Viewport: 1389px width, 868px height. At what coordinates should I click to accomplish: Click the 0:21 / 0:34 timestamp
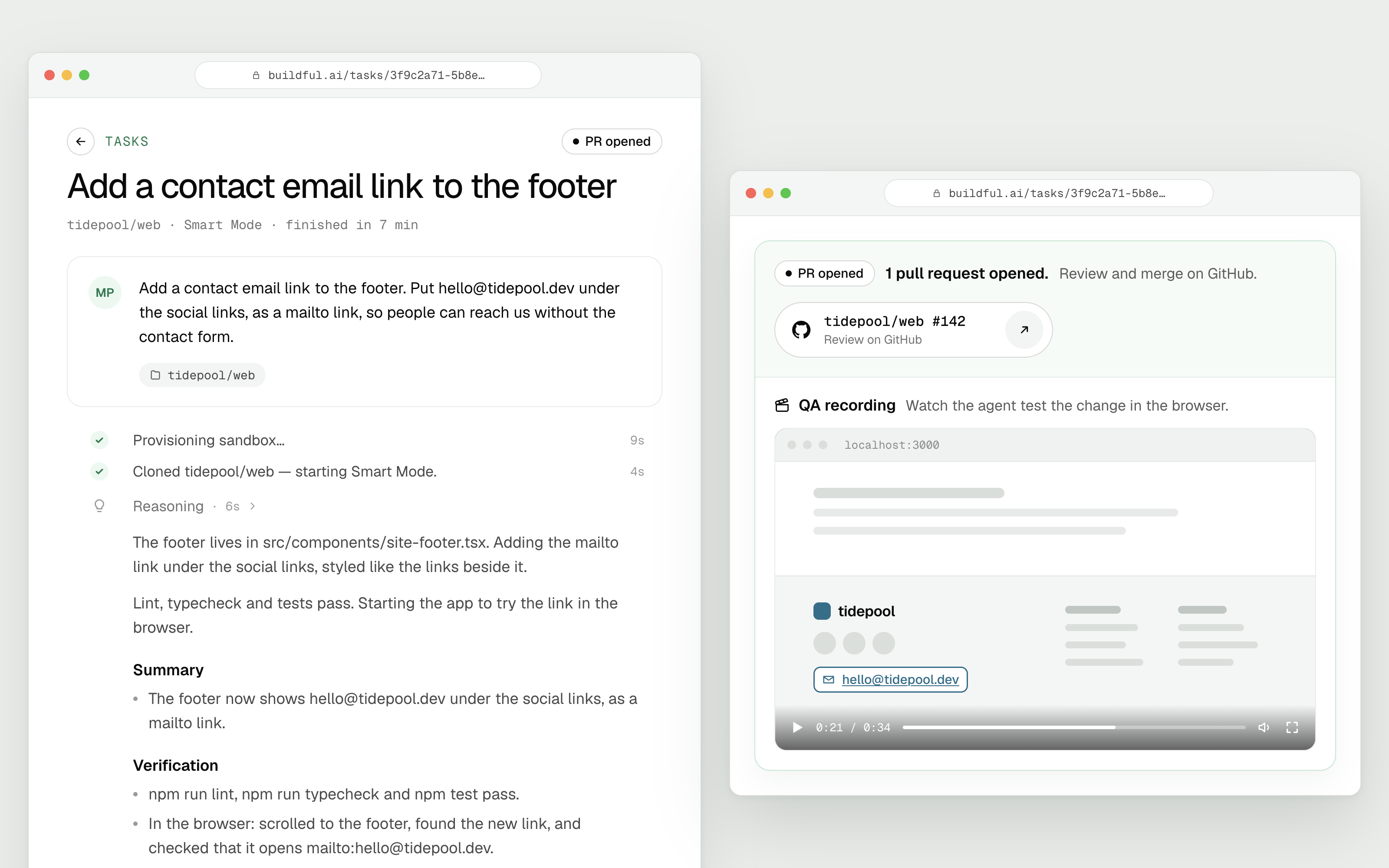[x=853, y=727]
